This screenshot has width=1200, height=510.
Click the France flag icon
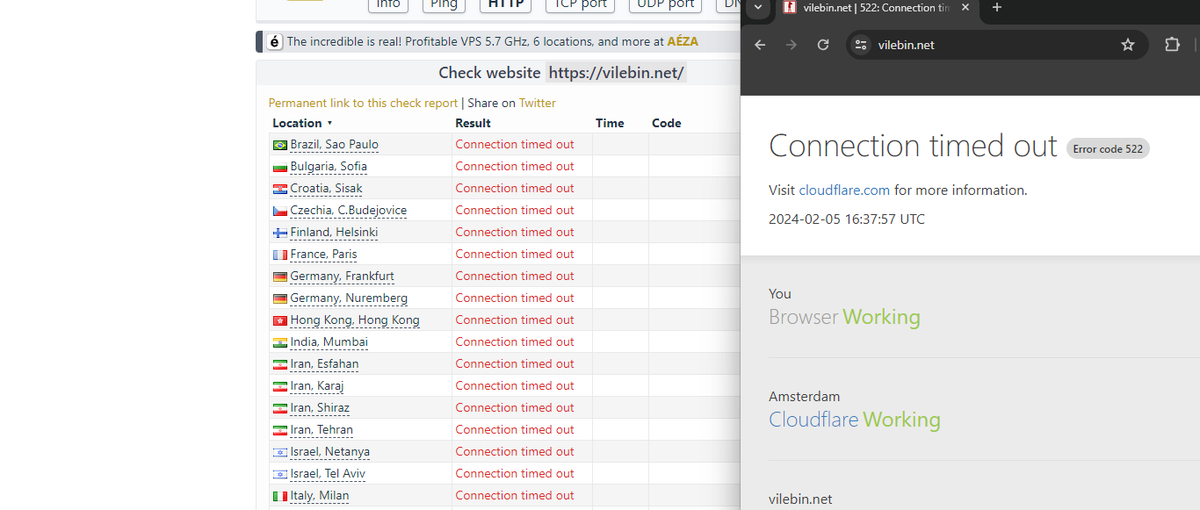pyautogui.click(x=280, y=255)
